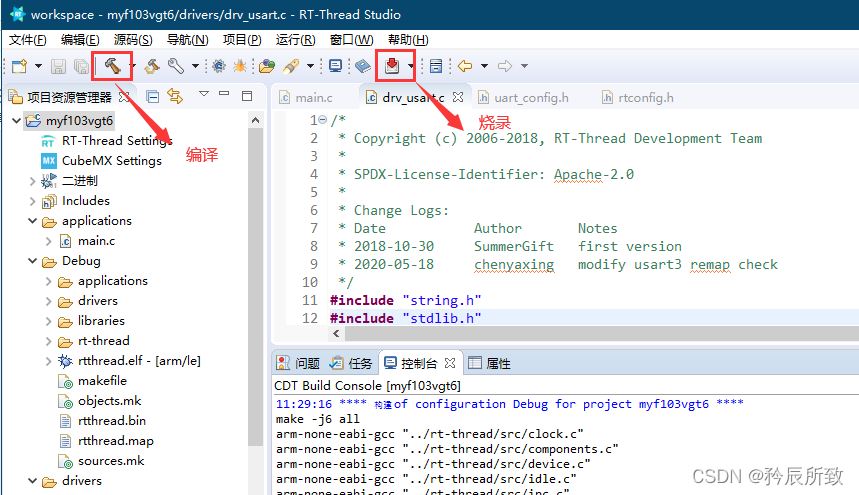This screenshot has width=859, height=495.
Task: Open the Forward arrow history dropdown
Action: tap(524, 66)
